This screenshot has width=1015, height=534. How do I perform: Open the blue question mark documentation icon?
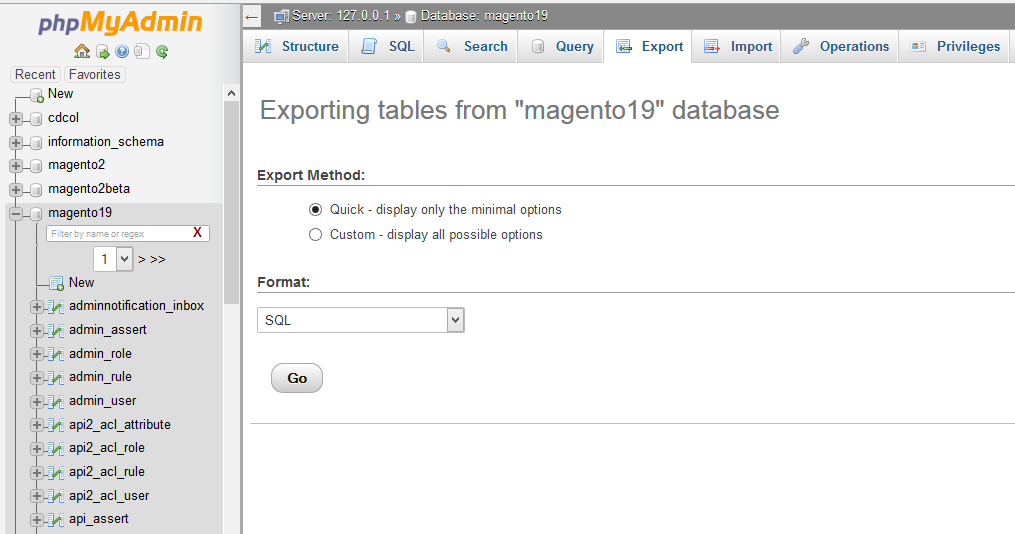pyautogui.click(x=122, y=51)
